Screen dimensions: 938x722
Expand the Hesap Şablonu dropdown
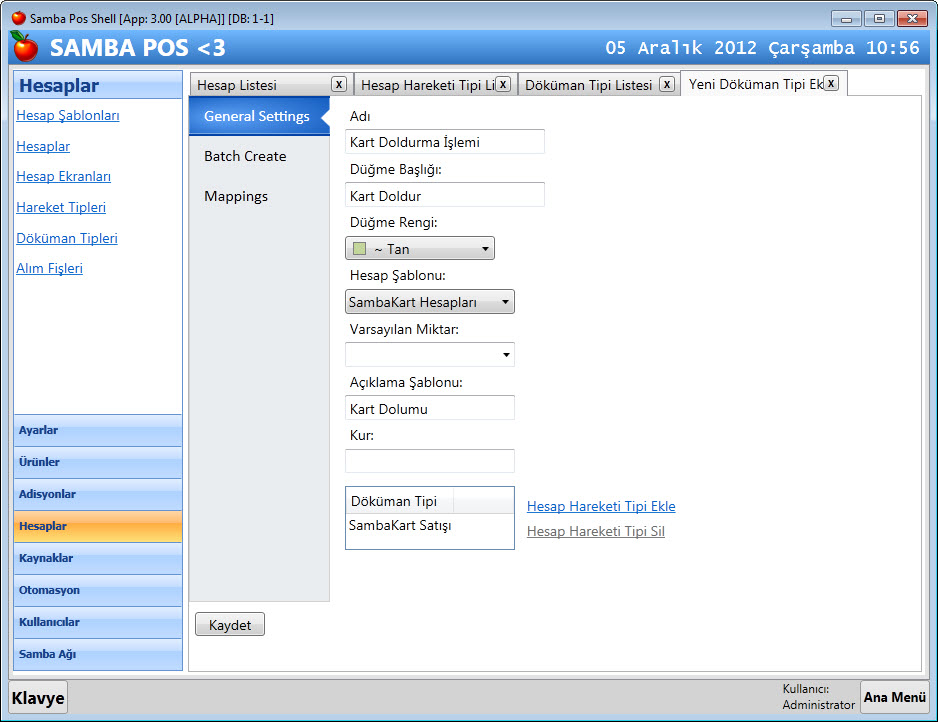click(430, 302)
